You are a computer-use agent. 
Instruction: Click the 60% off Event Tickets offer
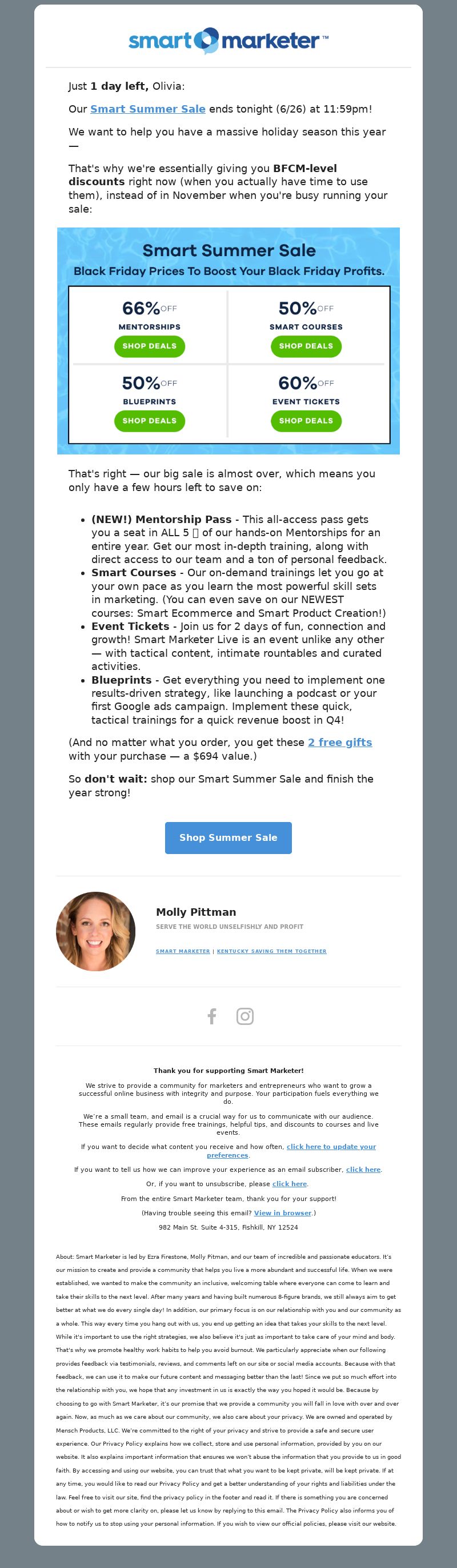(x=306, y=390)
